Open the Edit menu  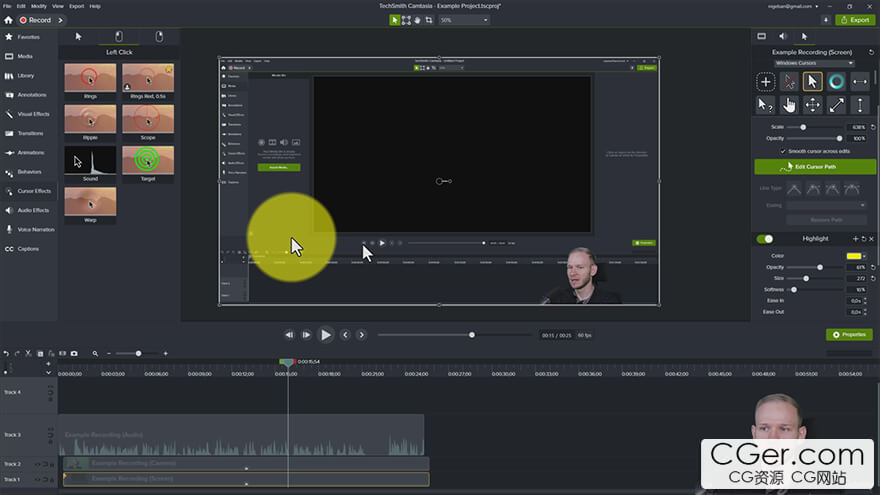click(x=21, y=6)
